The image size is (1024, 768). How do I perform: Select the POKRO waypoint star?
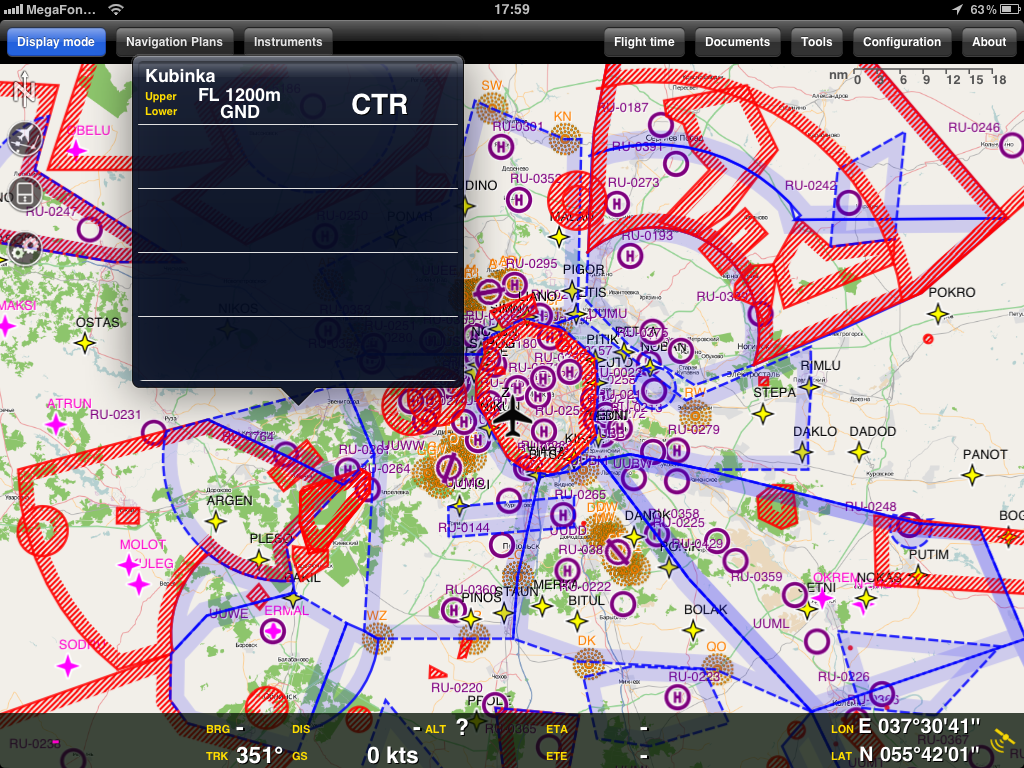[938, 314]
